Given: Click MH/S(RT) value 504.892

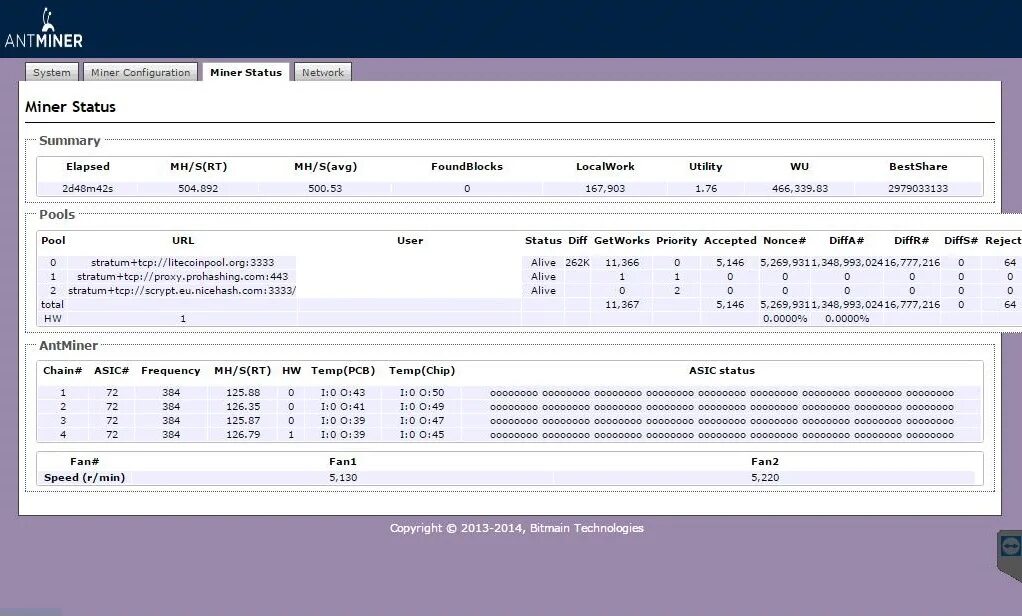Looking at the screenshot, I should click(x=198, y=188).
